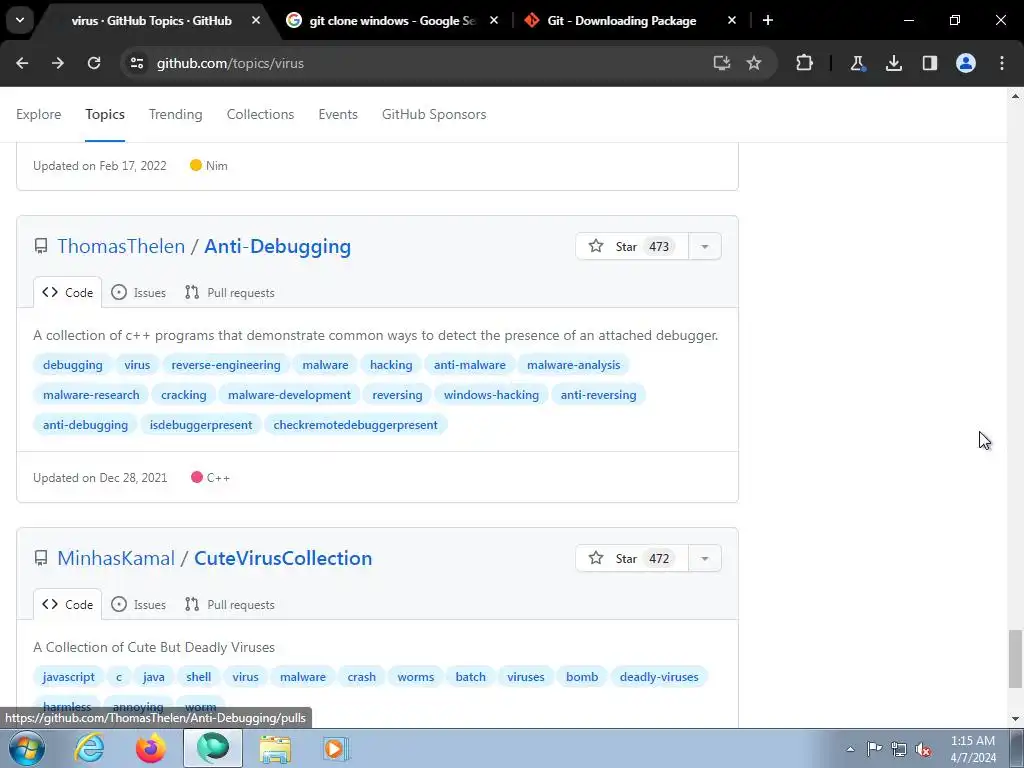The width and height of the screenshot is (1024, 768).
Task: Select Code tab of Anti-Debugging
Action: click(67, 293)
